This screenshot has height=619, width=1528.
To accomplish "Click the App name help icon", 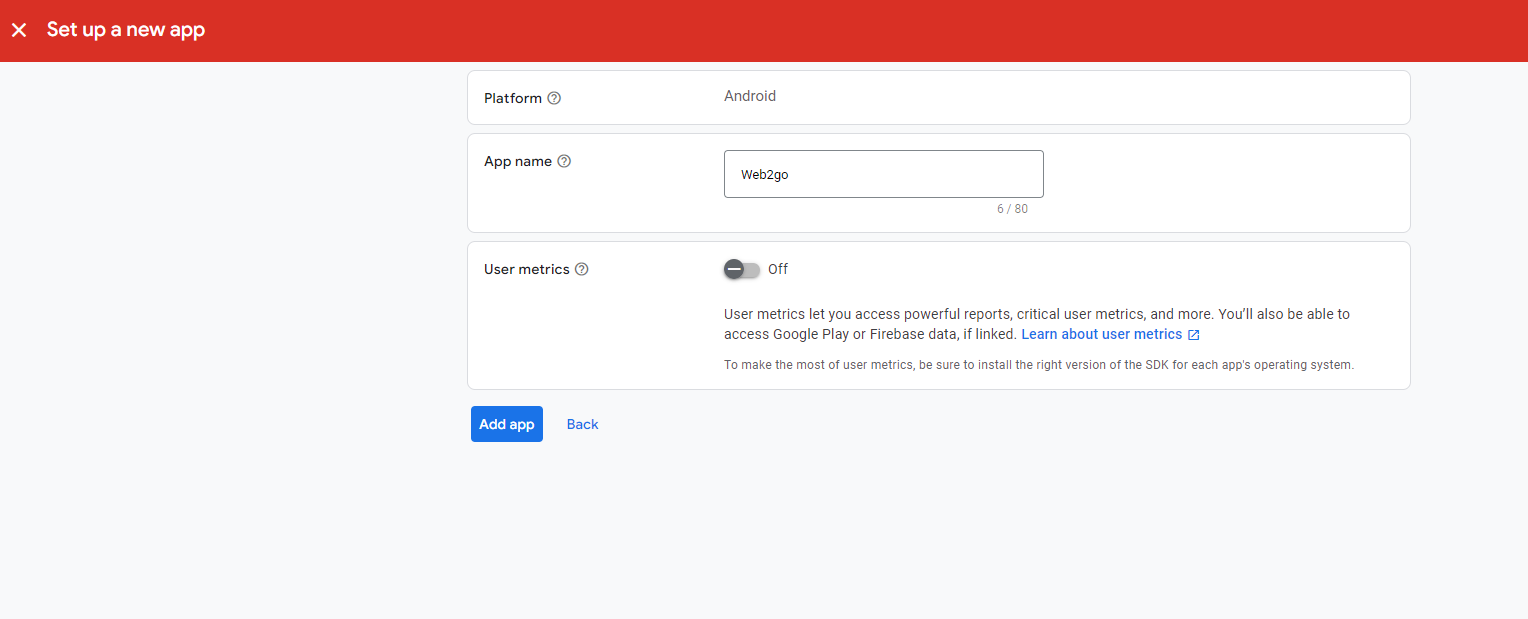I will (x=564, y=161).
